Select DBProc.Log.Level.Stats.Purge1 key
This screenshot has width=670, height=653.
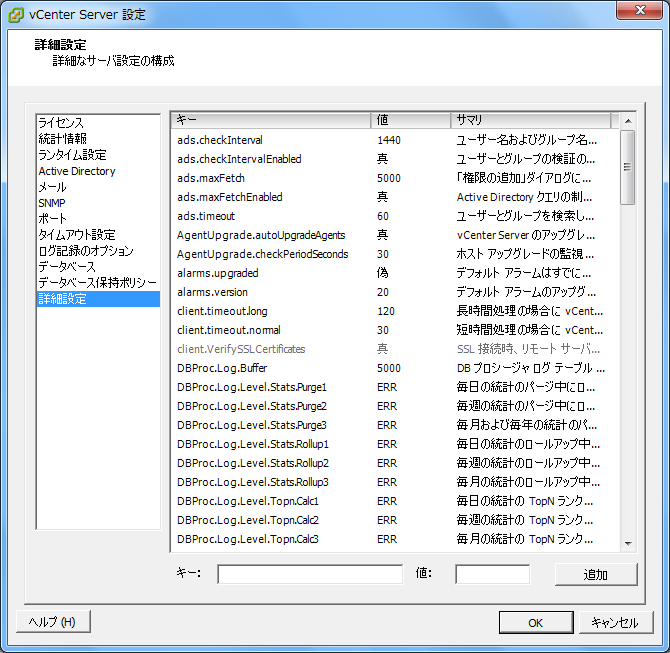252,387
